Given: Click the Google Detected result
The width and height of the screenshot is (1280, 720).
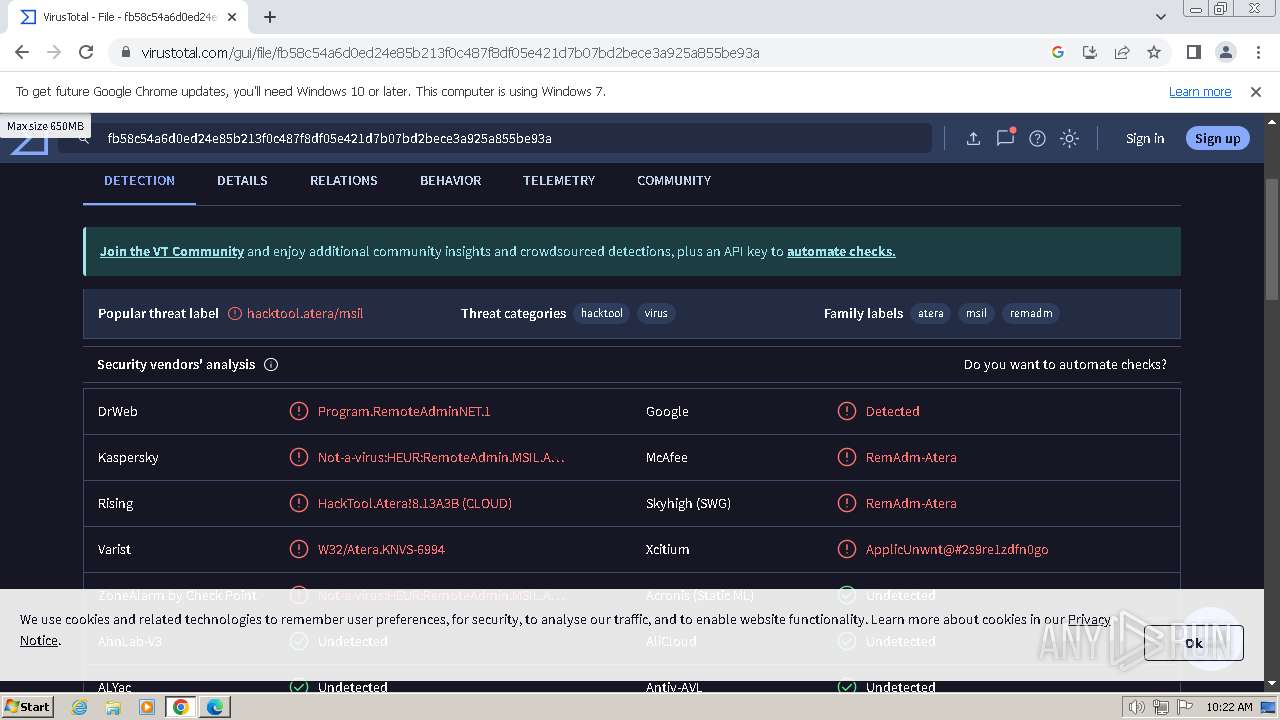Looking at the screenshot, I should point(892,412).
